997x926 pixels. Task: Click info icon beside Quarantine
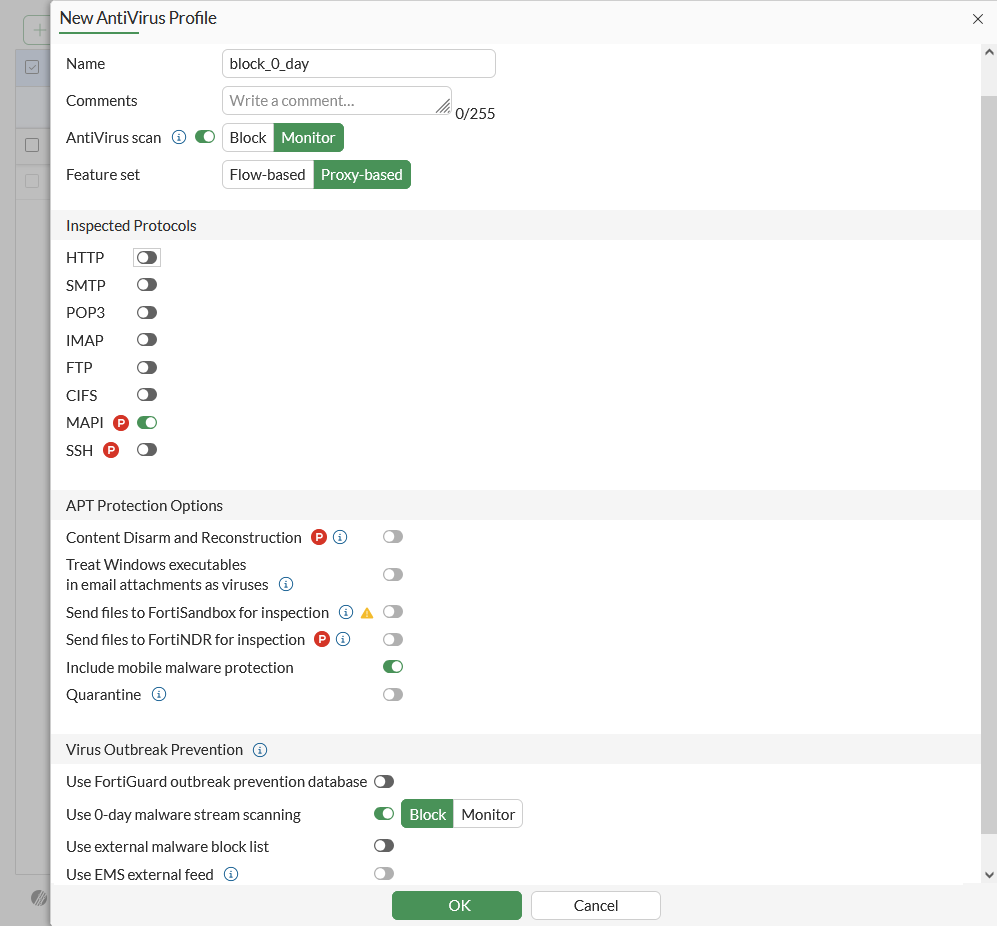pos(158,694)
